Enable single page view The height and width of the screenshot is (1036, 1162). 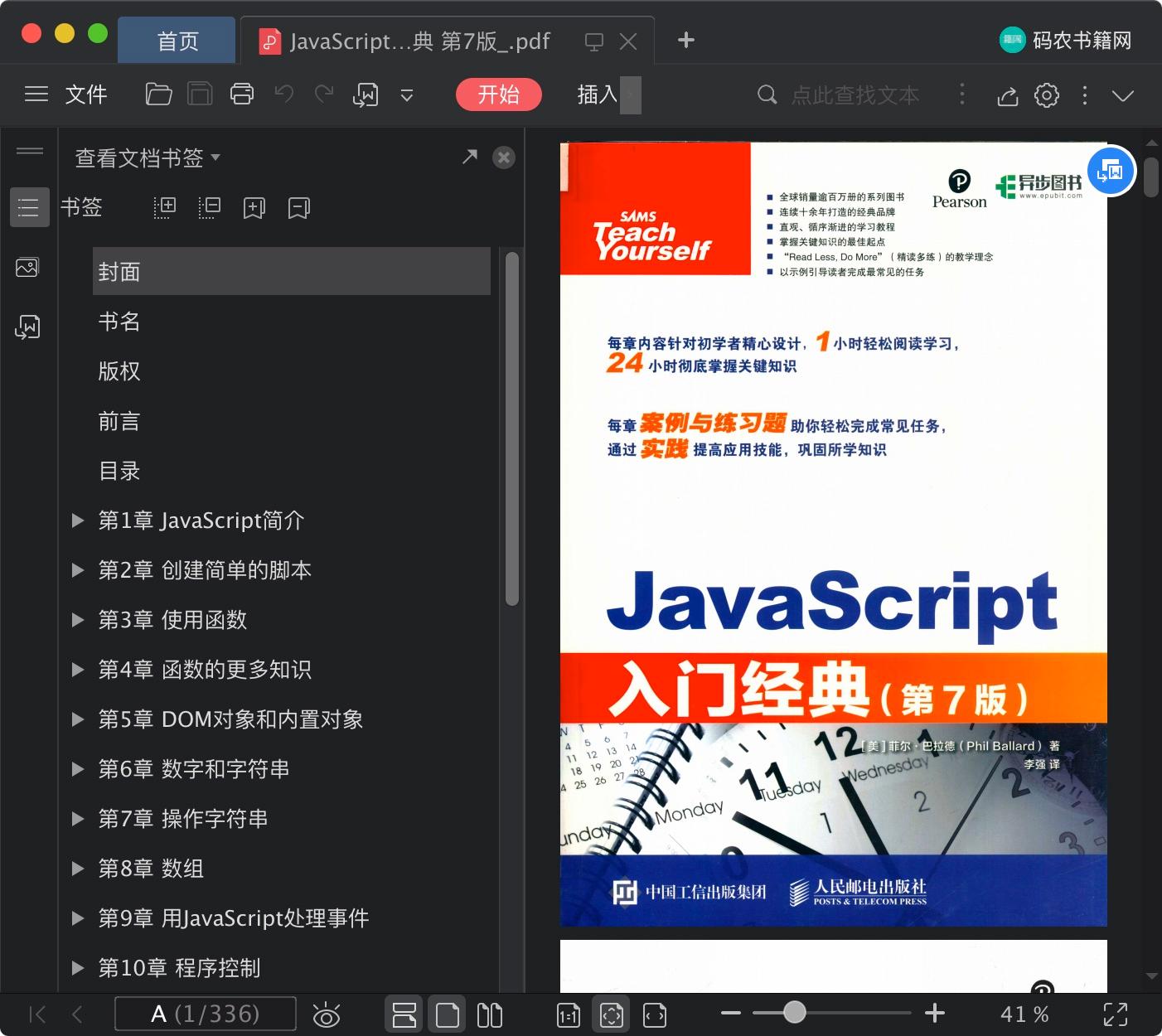448,1015
